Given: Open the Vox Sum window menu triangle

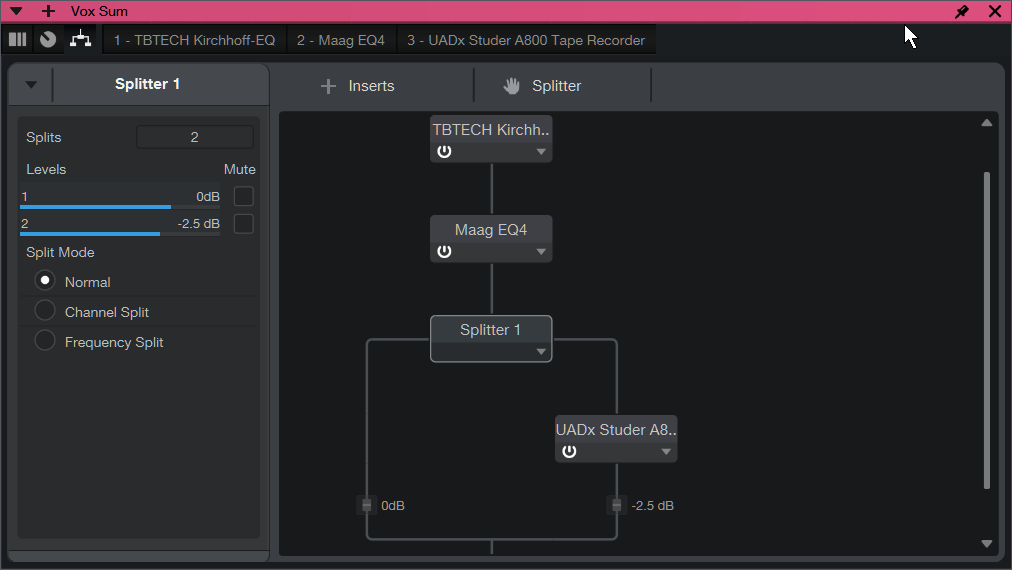Looking at the screenshot, I should [x=16, y=11].
